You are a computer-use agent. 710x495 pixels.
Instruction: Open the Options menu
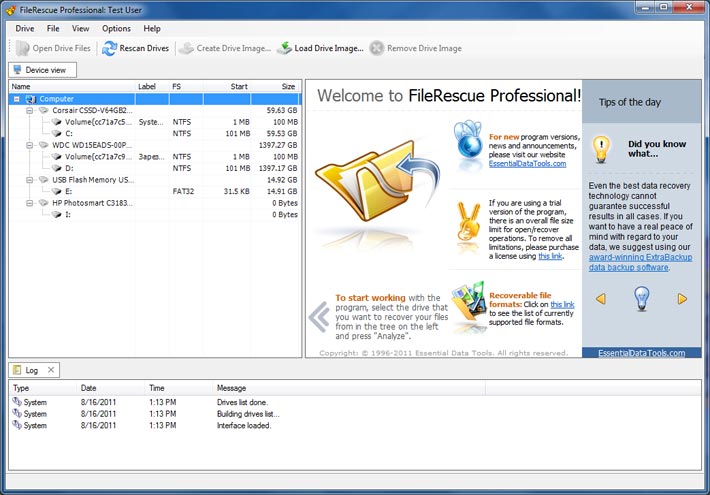(x=116, y=29)
